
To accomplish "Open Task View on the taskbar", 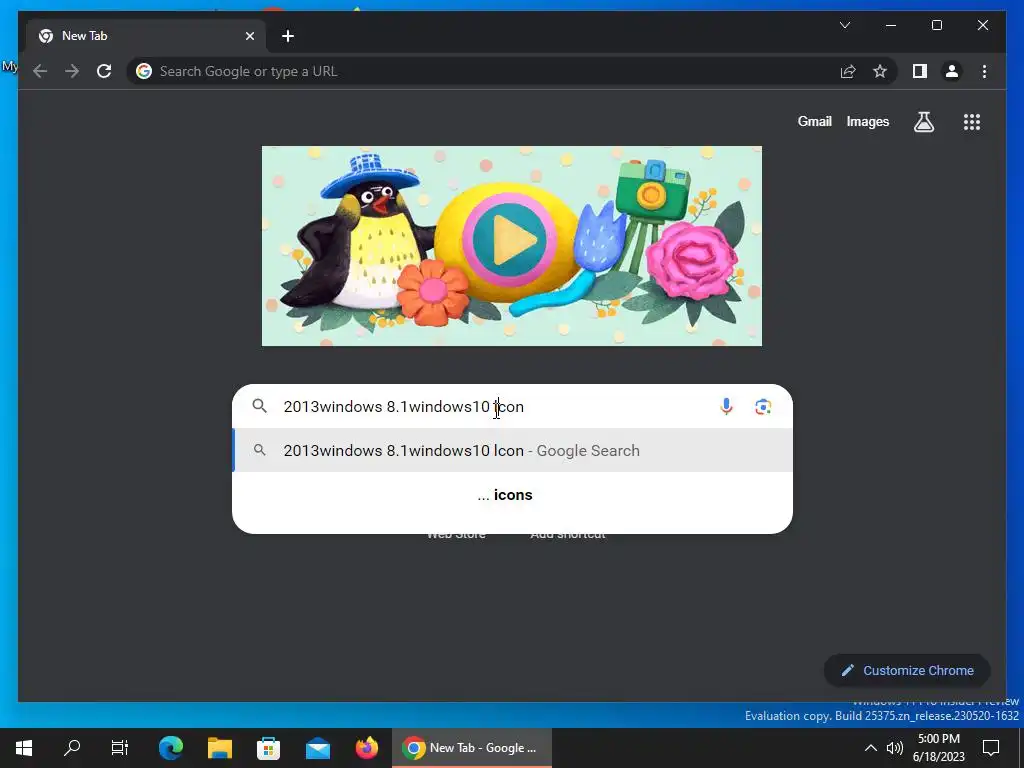I will [x=120, y=748].
